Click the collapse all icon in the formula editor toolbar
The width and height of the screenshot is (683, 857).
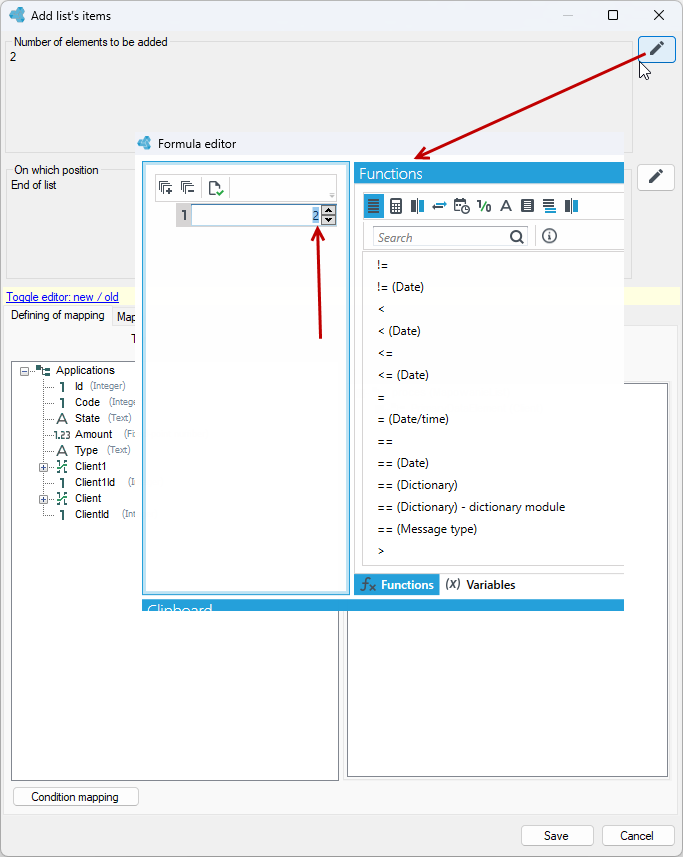[x=188, y=188]
